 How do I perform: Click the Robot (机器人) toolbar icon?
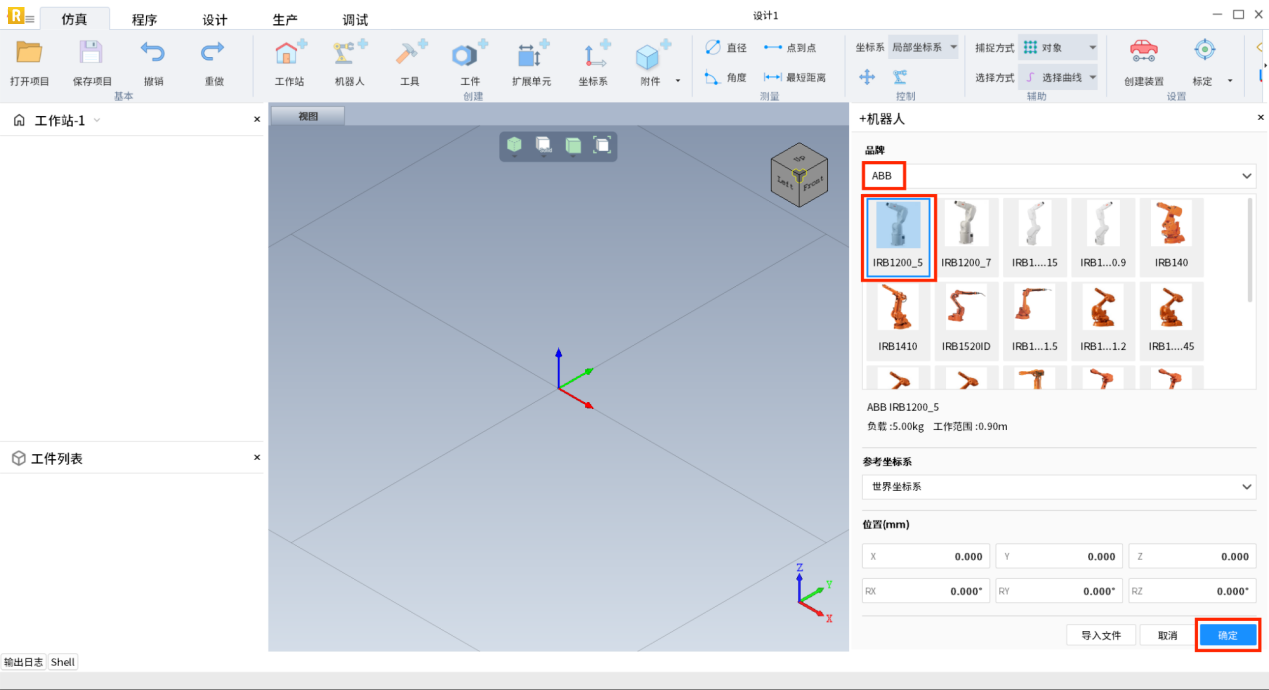[349, 56]
